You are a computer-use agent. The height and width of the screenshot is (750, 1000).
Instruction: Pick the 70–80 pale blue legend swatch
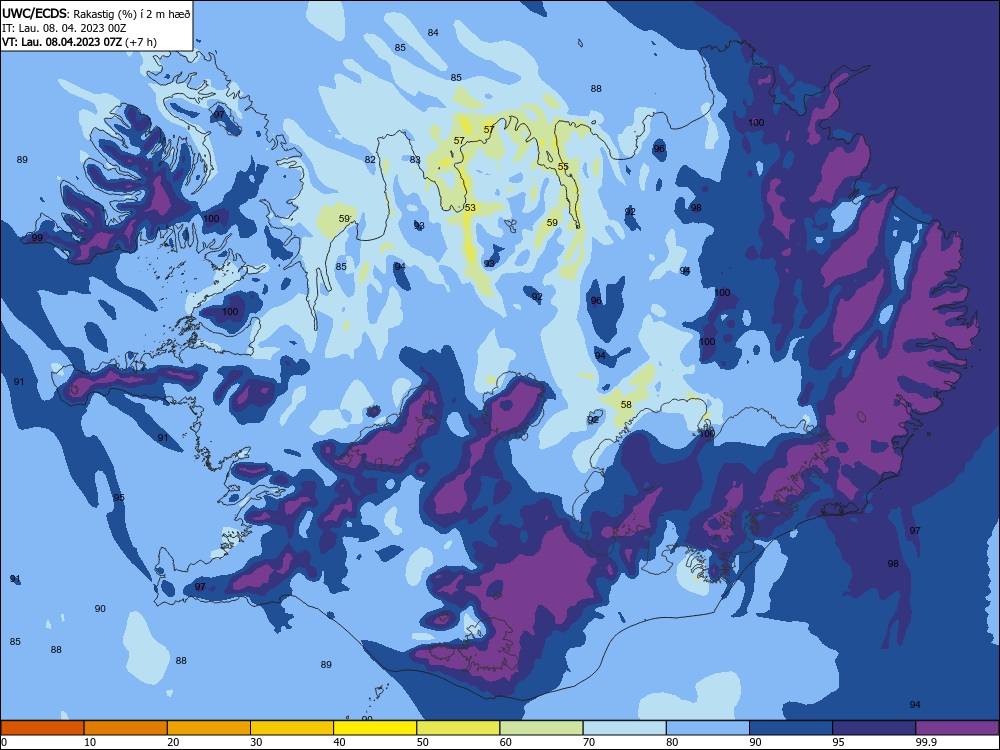(624, 728)
